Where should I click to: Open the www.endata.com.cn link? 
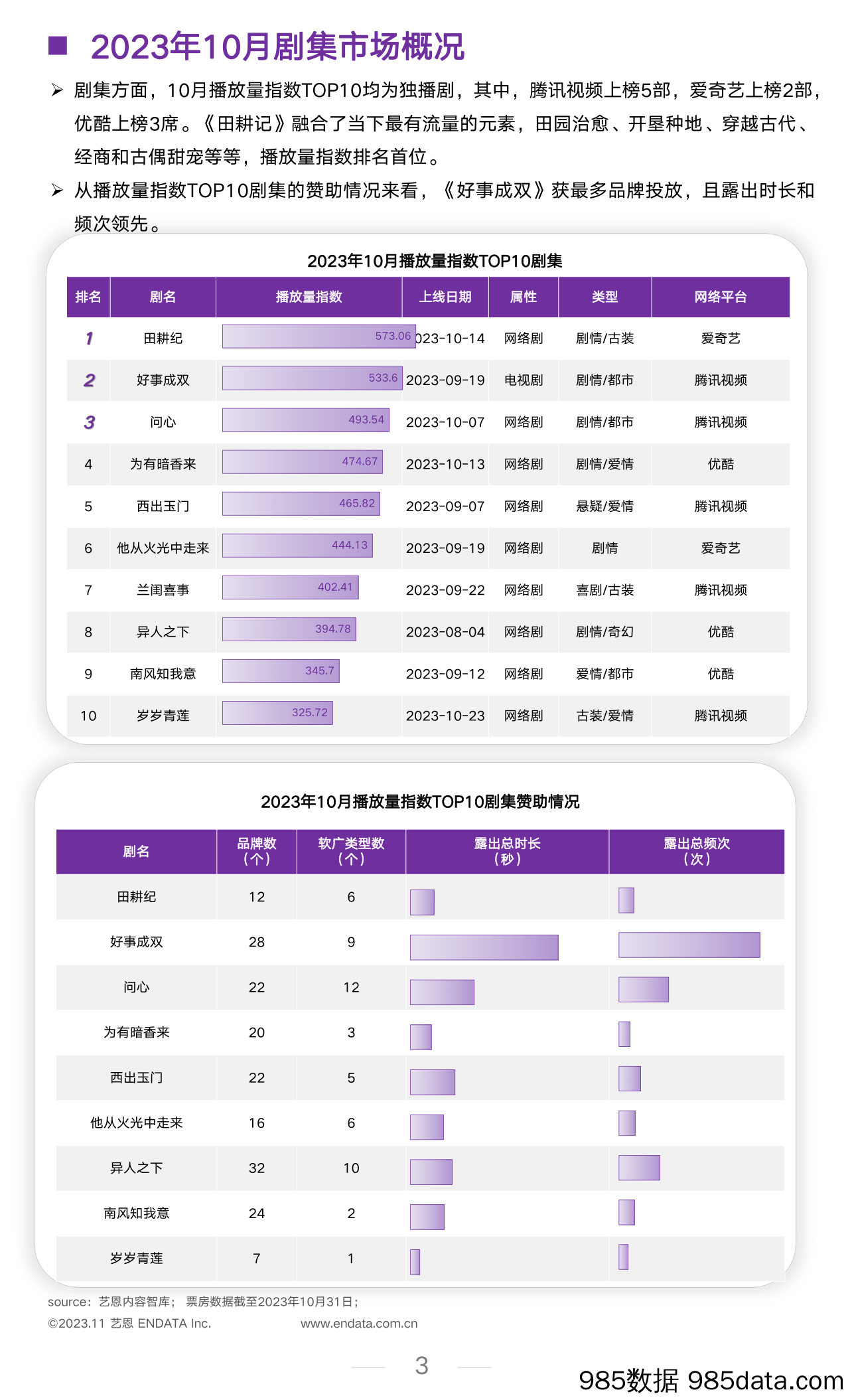(x=359, y=1323)
